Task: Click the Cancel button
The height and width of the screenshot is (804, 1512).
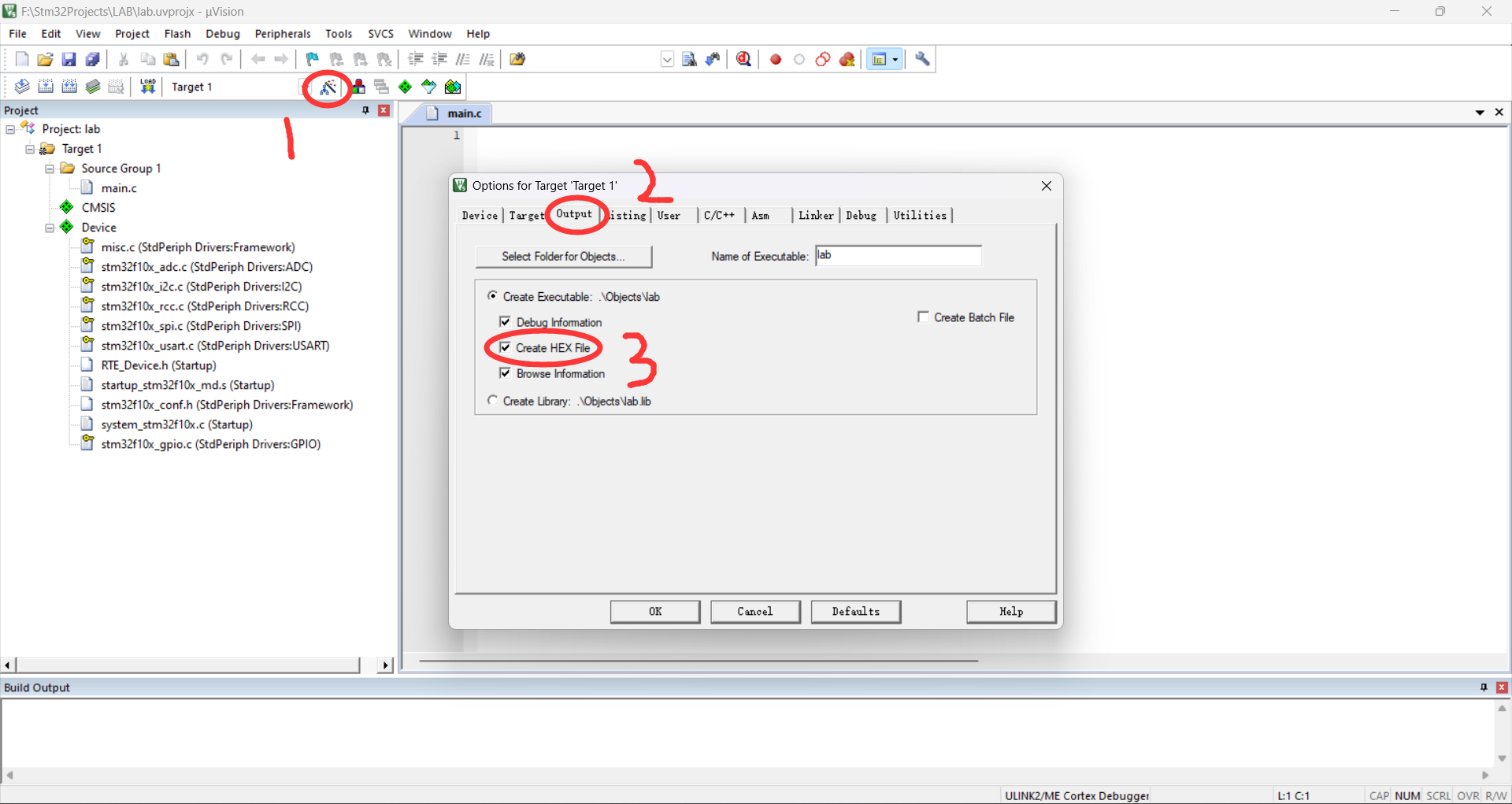Action: (755, 611)
